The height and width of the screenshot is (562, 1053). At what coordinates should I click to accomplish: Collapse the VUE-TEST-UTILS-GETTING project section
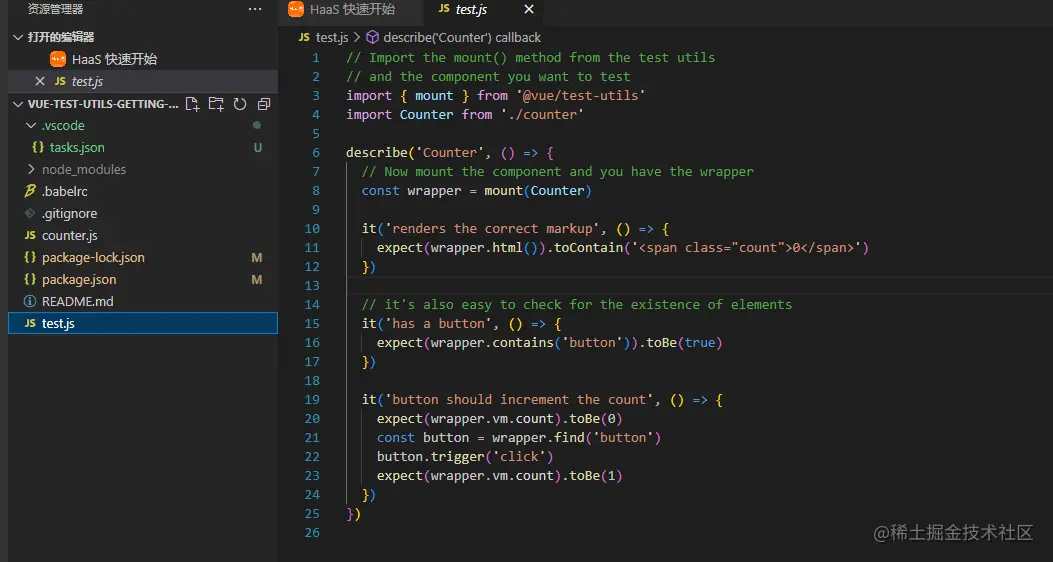pyautogui.click(x=18, y=103)
